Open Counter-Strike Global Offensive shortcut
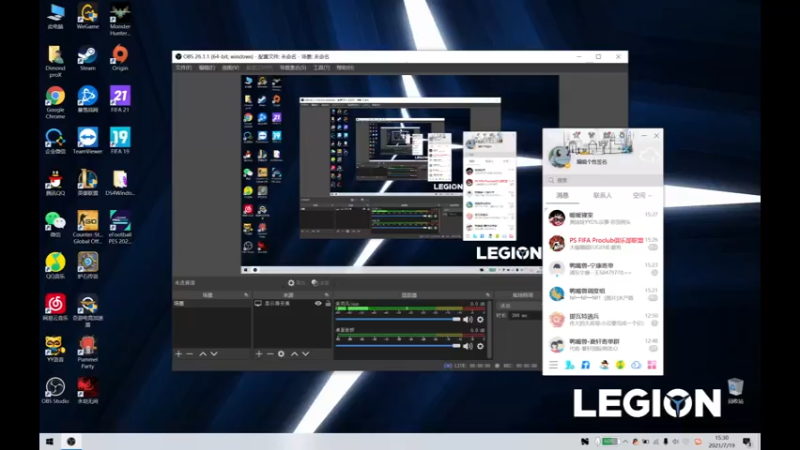Image resolution: width=800 pixels, height=450 pixels. (x=87, y=228)
